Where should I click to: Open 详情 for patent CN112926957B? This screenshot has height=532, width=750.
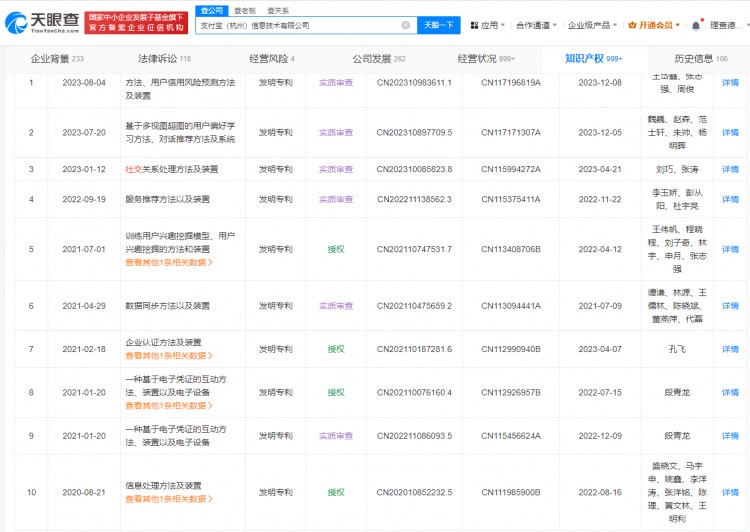tap(730, 393)
